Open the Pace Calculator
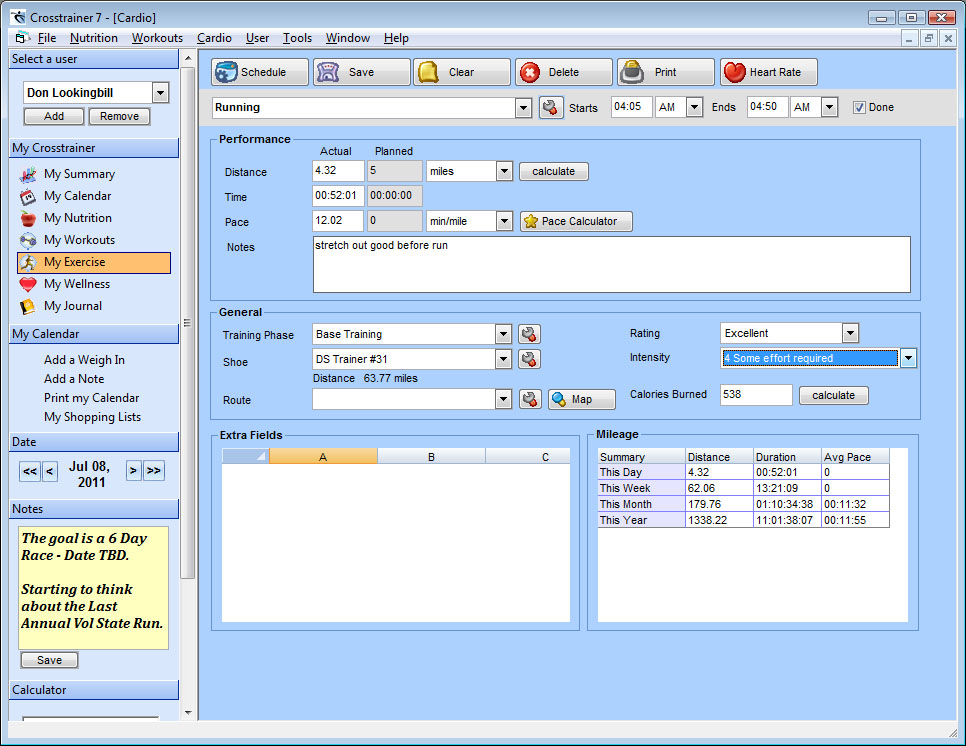Screen dimensions: 966x746 576,221
